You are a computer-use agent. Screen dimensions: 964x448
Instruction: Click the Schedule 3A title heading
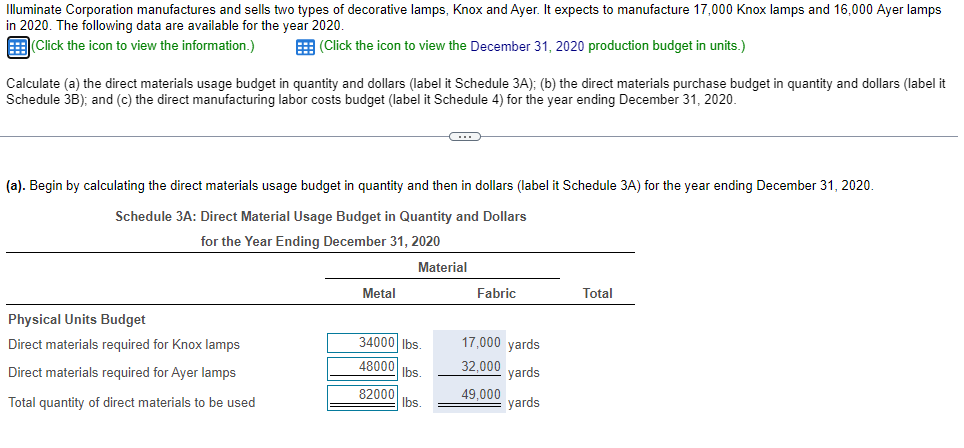(321, 216)
